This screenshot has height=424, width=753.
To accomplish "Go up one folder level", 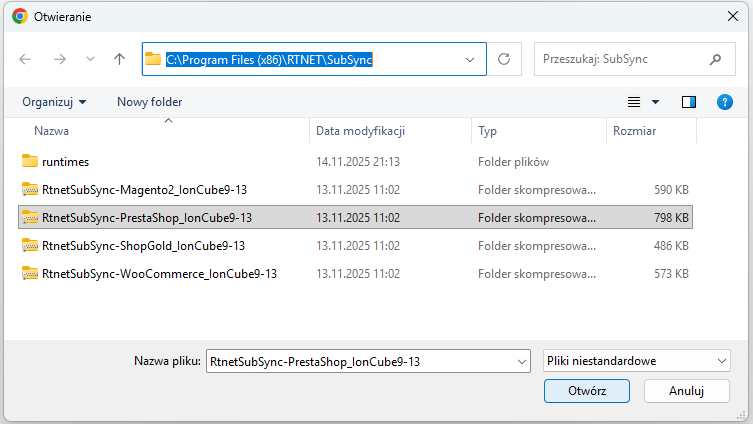I will point(120,59).
